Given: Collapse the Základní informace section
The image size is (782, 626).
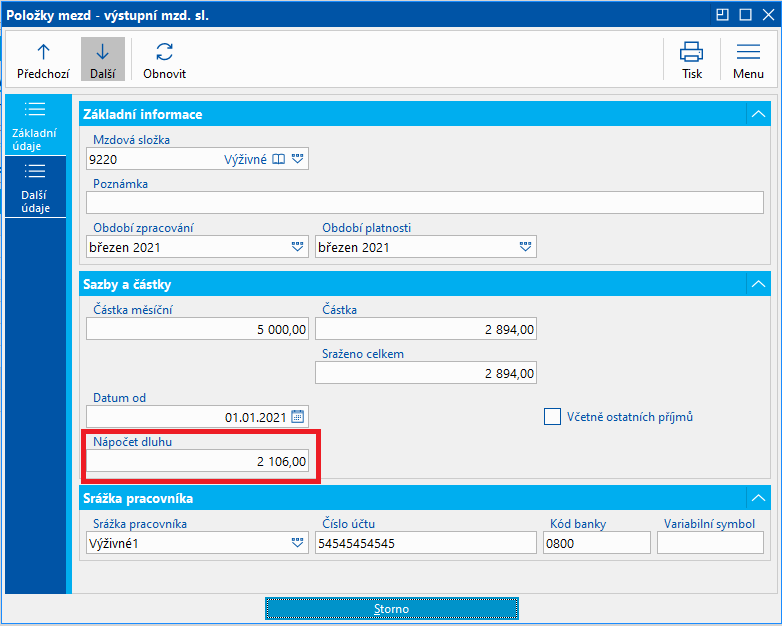Looking at the screenshot, I should pos(758,114).
